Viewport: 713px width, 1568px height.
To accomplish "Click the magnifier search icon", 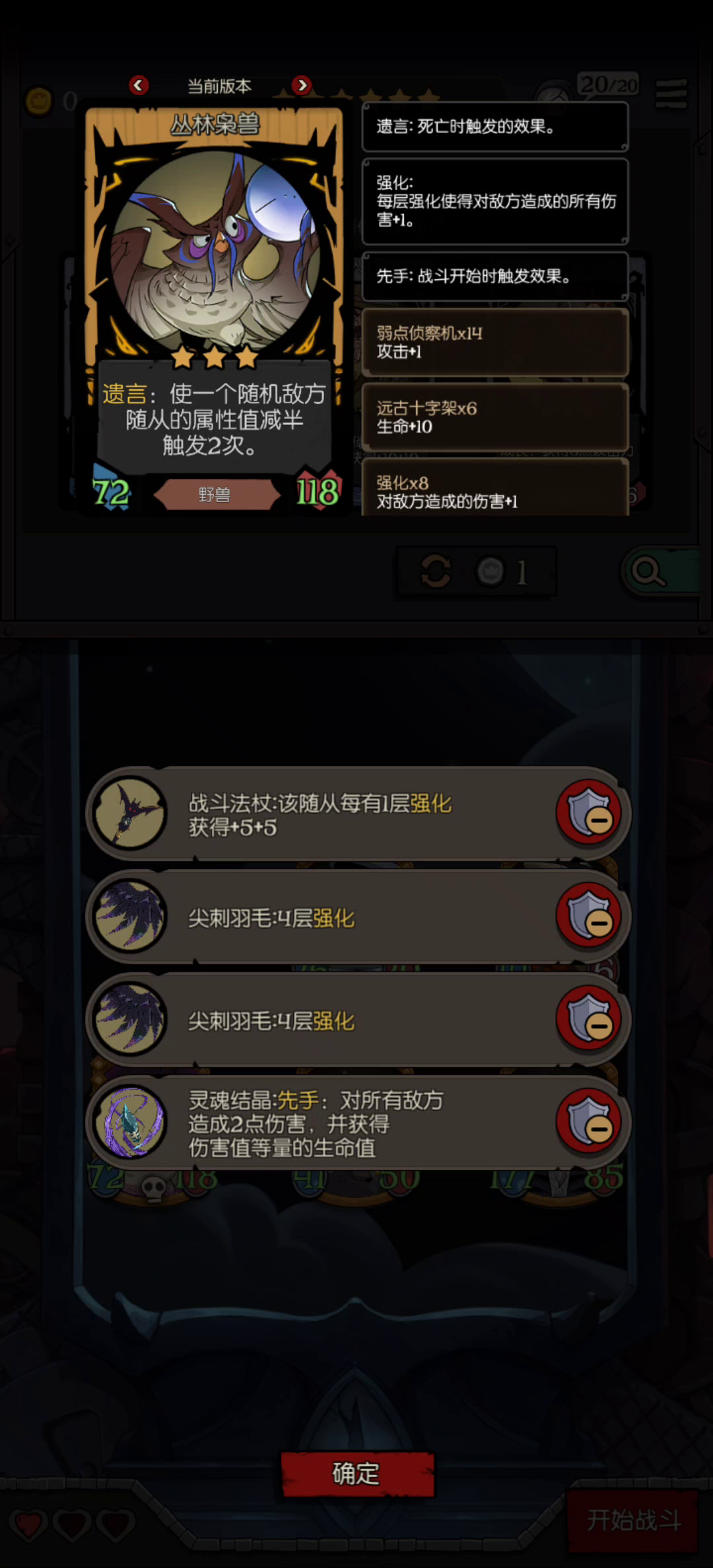I will click(648, 572).
